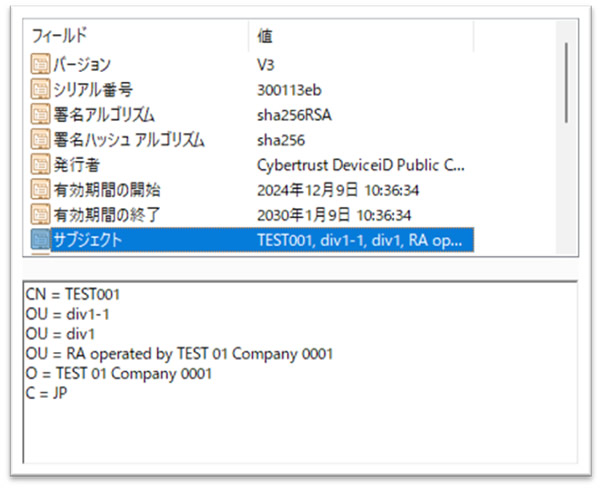The height and width of the screenshot is (489, 600).
Task: Click the TEST001, div1-1 subject value
Action: click(360, 238)
